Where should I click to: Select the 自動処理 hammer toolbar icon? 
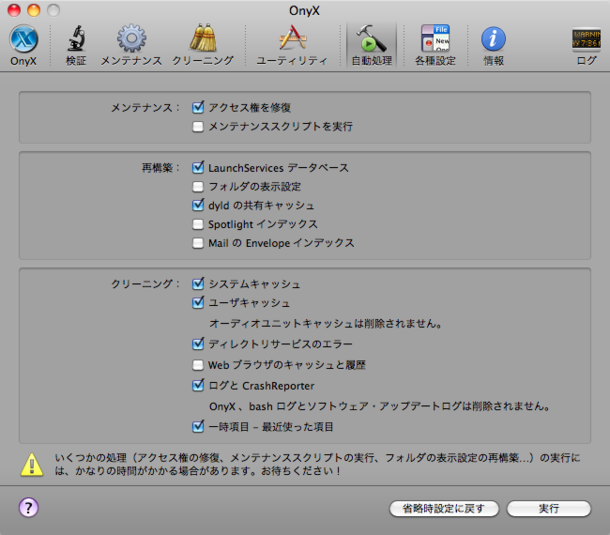[372, 45]
